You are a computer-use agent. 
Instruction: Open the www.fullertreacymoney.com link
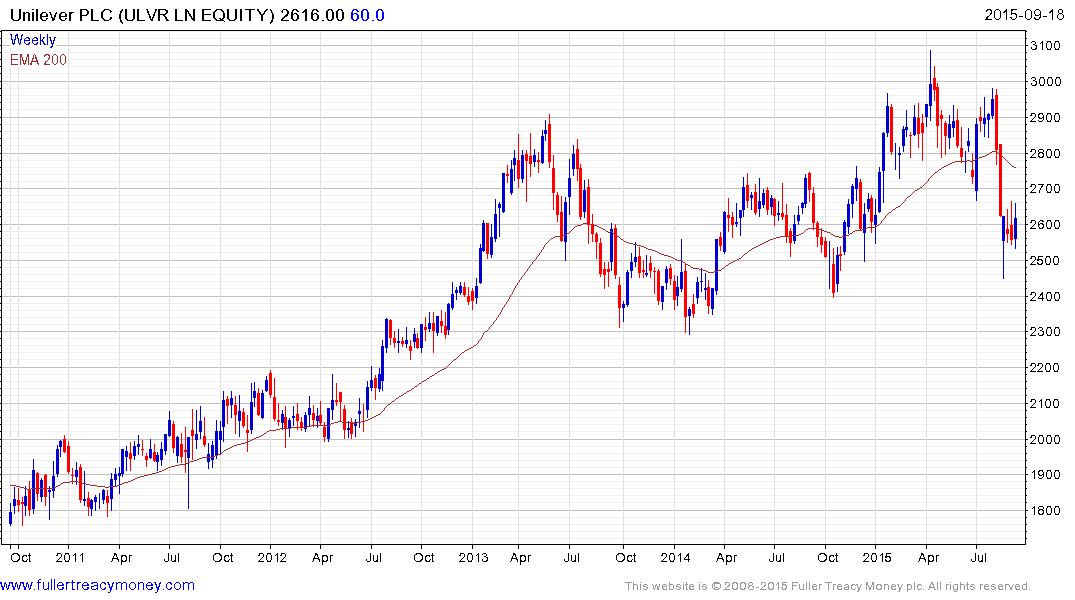click(x=97, y=585)
